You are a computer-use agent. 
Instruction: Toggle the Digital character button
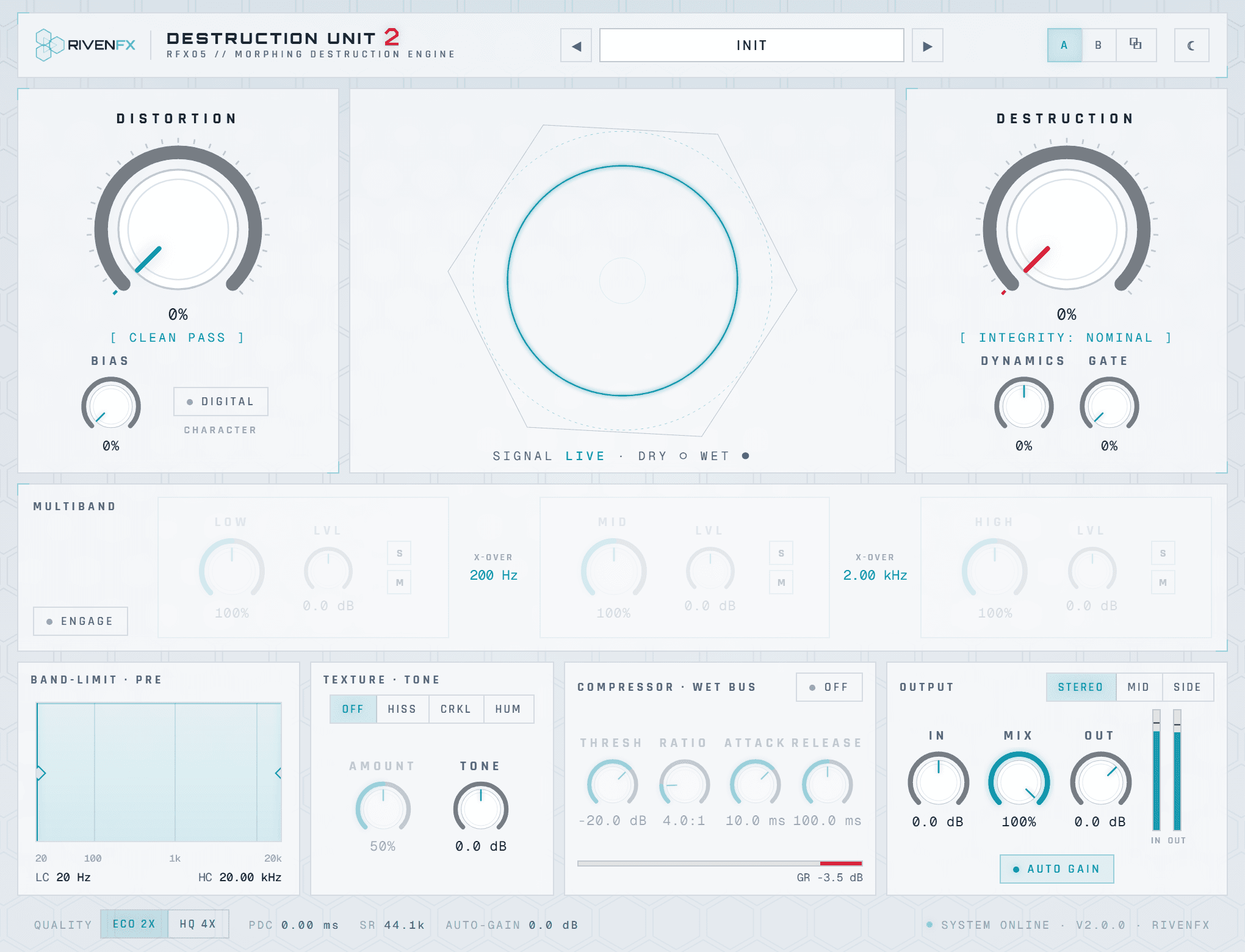pyautogui.click(x=220, y=402)
